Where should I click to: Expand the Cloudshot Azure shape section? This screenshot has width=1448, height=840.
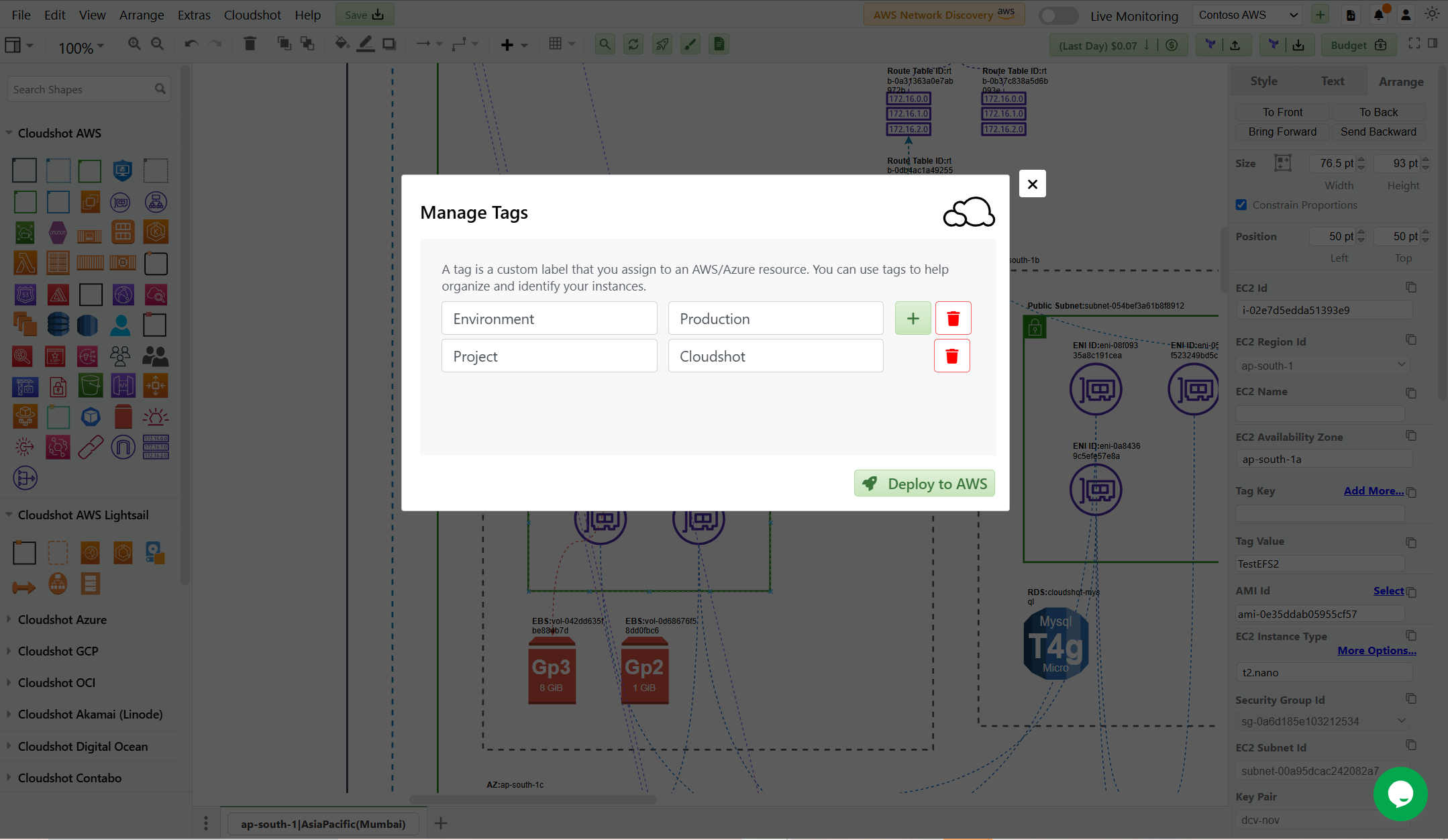tap(63, 619)
